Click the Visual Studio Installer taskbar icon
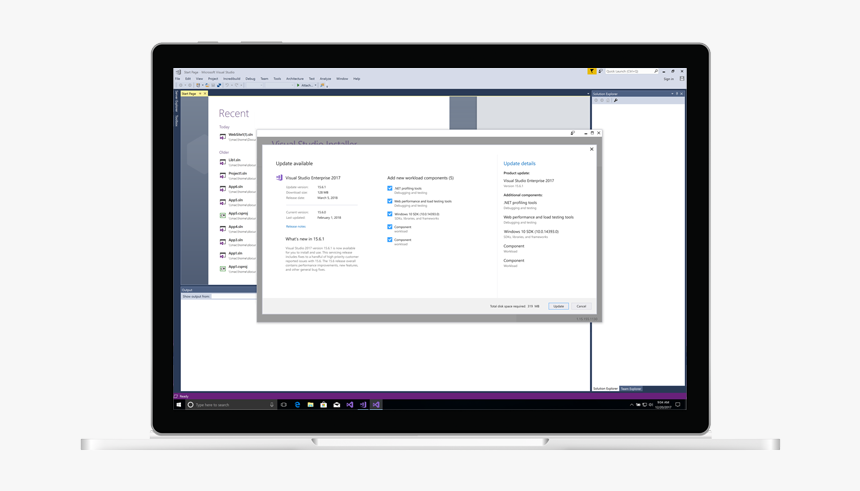860x491 pixels. tap(363, 404)
